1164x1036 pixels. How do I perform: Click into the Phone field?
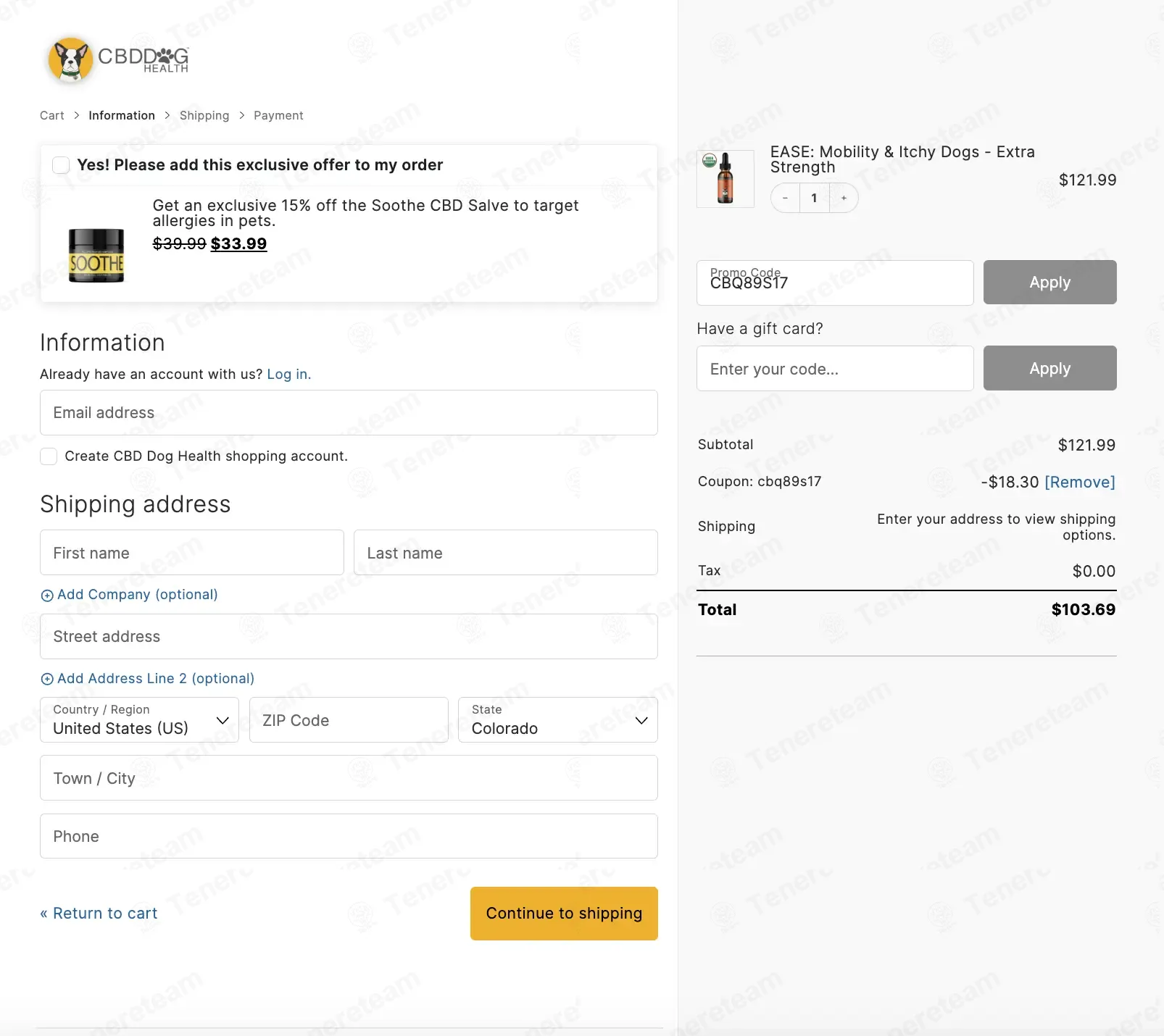click(x=349, y=836)
